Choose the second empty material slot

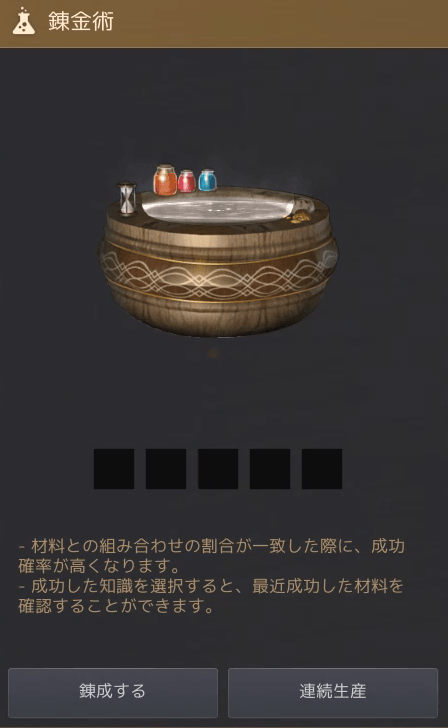(x=166, y=469)
